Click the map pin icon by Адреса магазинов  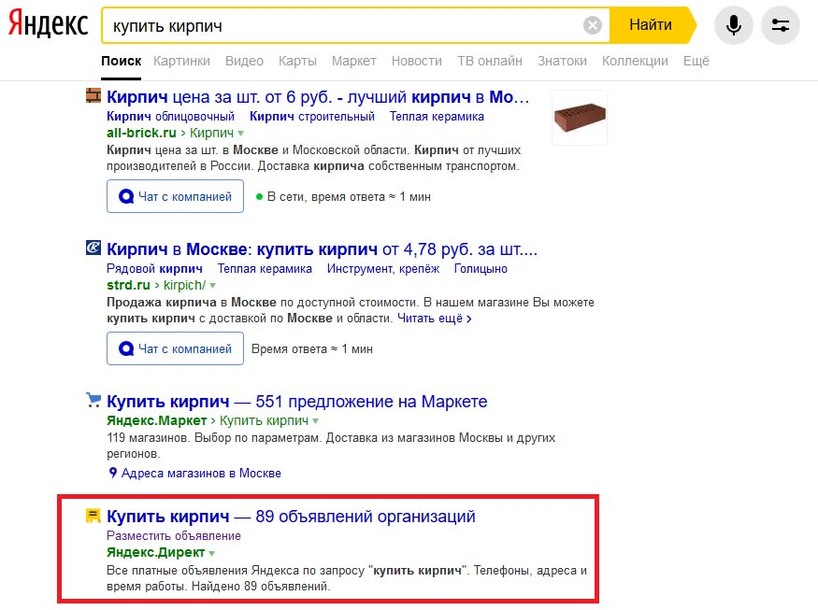113,473
